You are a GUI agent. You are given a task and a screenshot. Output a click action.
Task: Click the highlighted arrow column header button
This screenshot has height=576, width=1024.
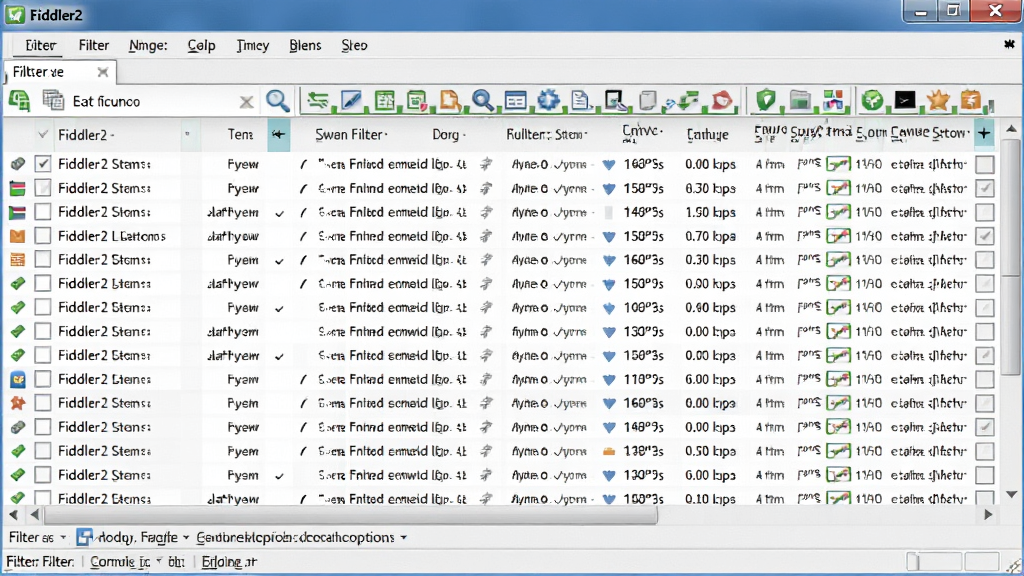coord(278,135)
